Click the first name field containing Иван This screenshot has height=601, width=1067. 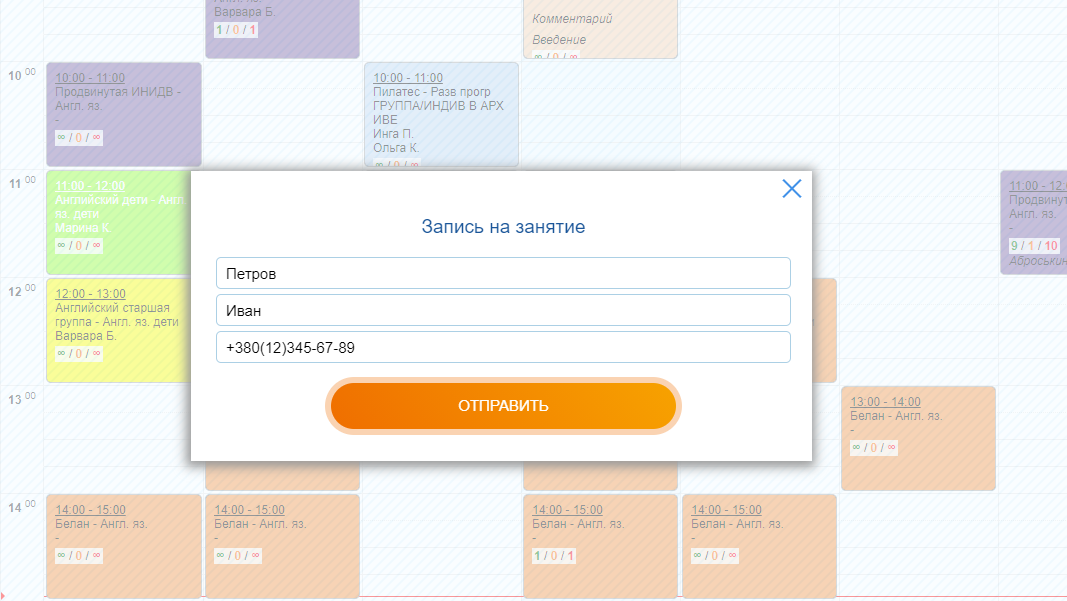(x=503, y=310)
